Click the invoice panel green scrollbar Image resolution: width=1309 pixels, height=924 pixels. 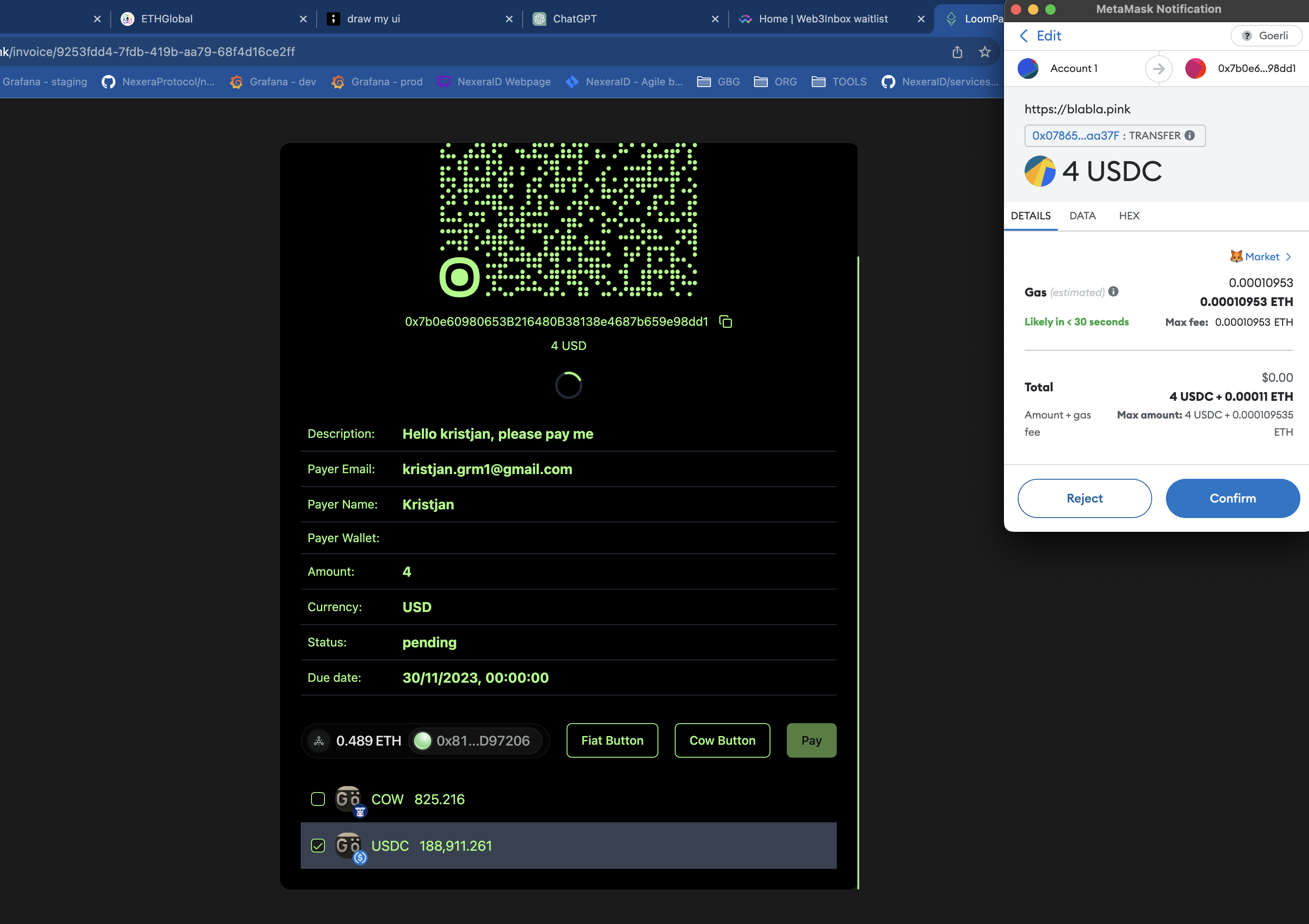coord(858,572)
